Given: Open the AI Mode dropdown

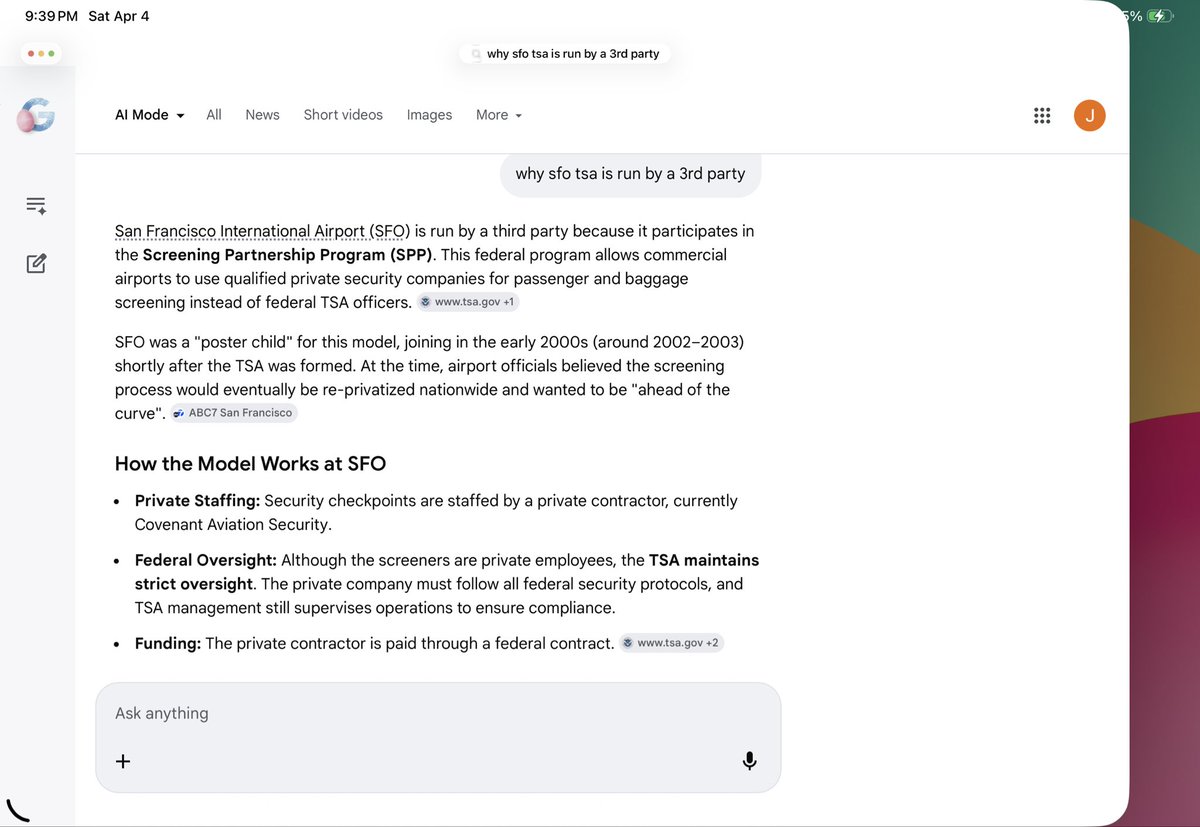Looking at the screenshot, I should coord(150,115).
